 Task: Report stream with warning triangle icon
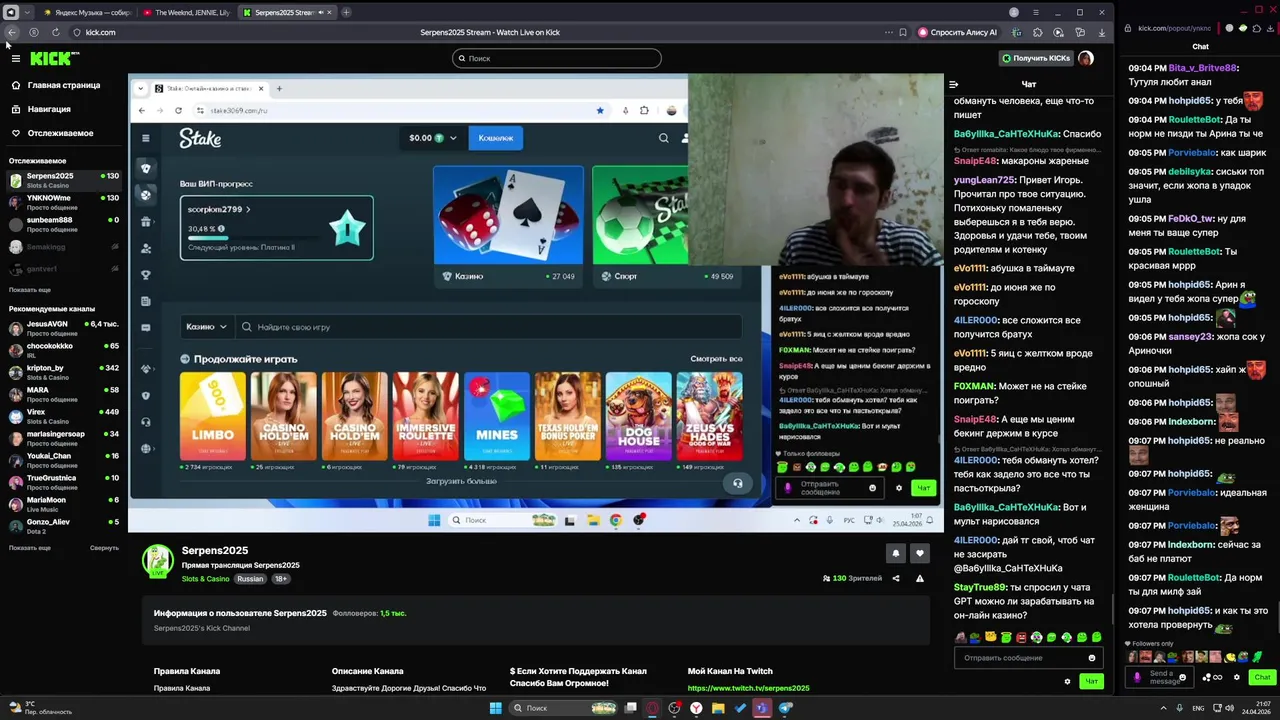920,578
